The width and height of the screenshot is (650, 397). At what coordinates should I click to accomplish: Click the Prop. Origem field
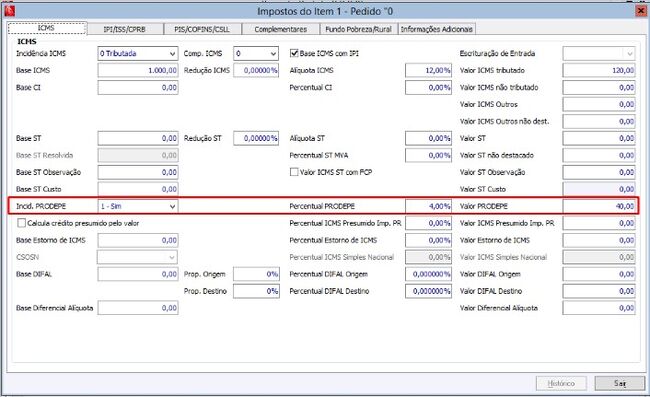tap(256, 274)
